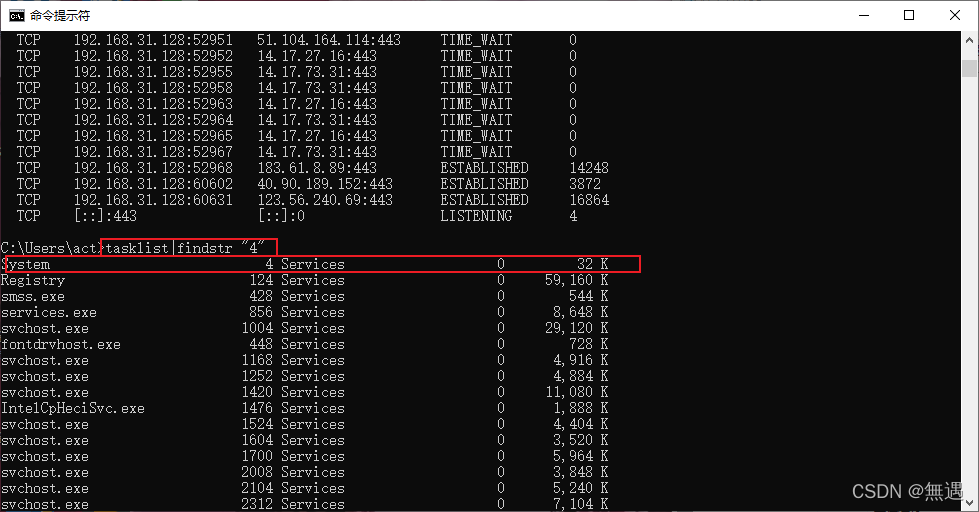Click PID 1420 in the tasklist output
Viewport: 979px width, 512px height.
(x=257, y=393)
